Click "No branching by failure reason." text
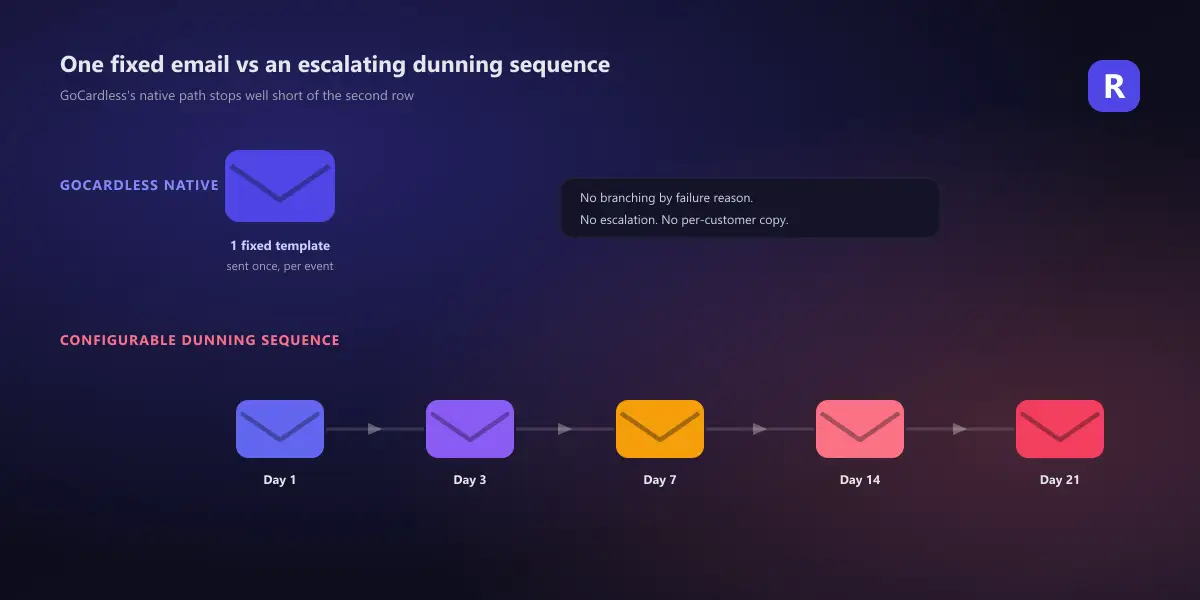 click(x=666, y=198)
